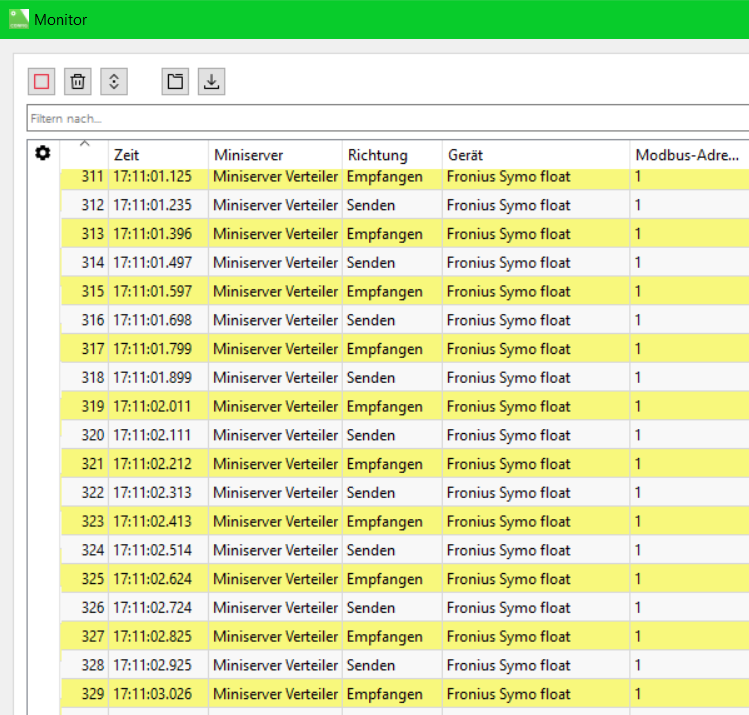Clear the monitor log with trash icon
The width and height of the screenshot is (749, 715).
point(78,82)
